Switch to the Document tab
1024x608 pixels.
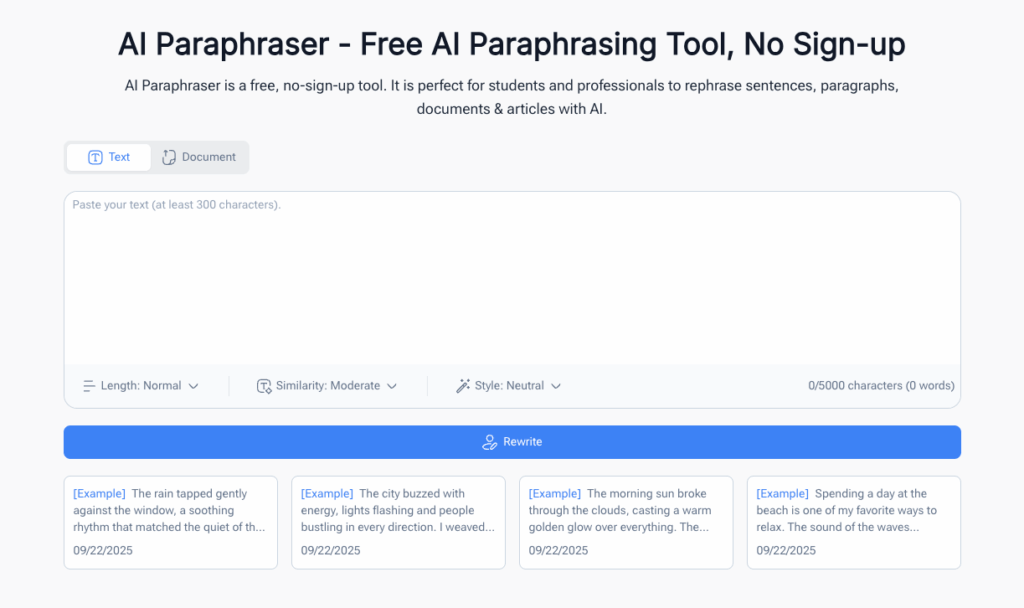199,157
